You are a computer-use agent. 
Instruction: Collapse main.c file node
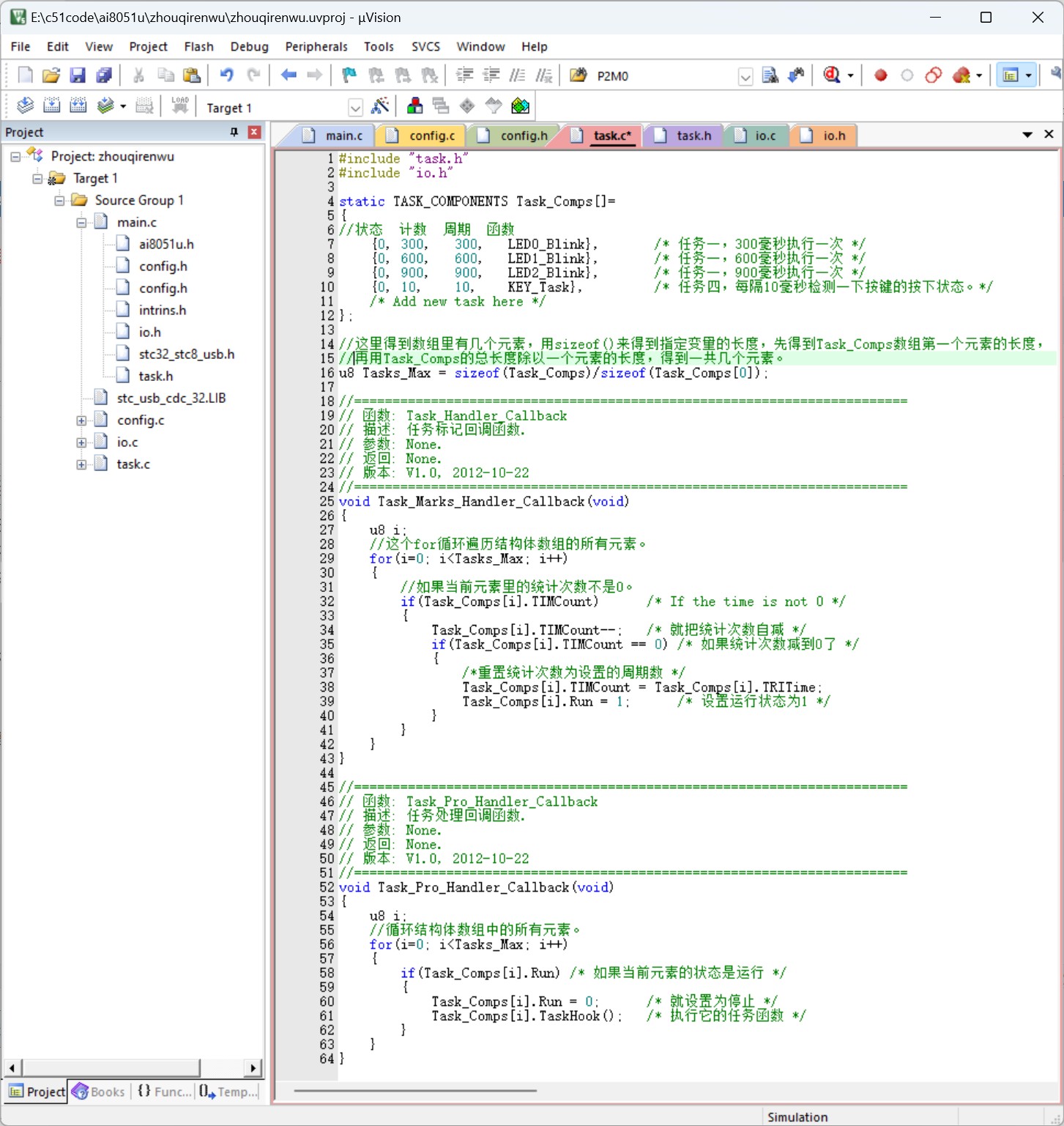pyautogui.click(x=81, y=223)
